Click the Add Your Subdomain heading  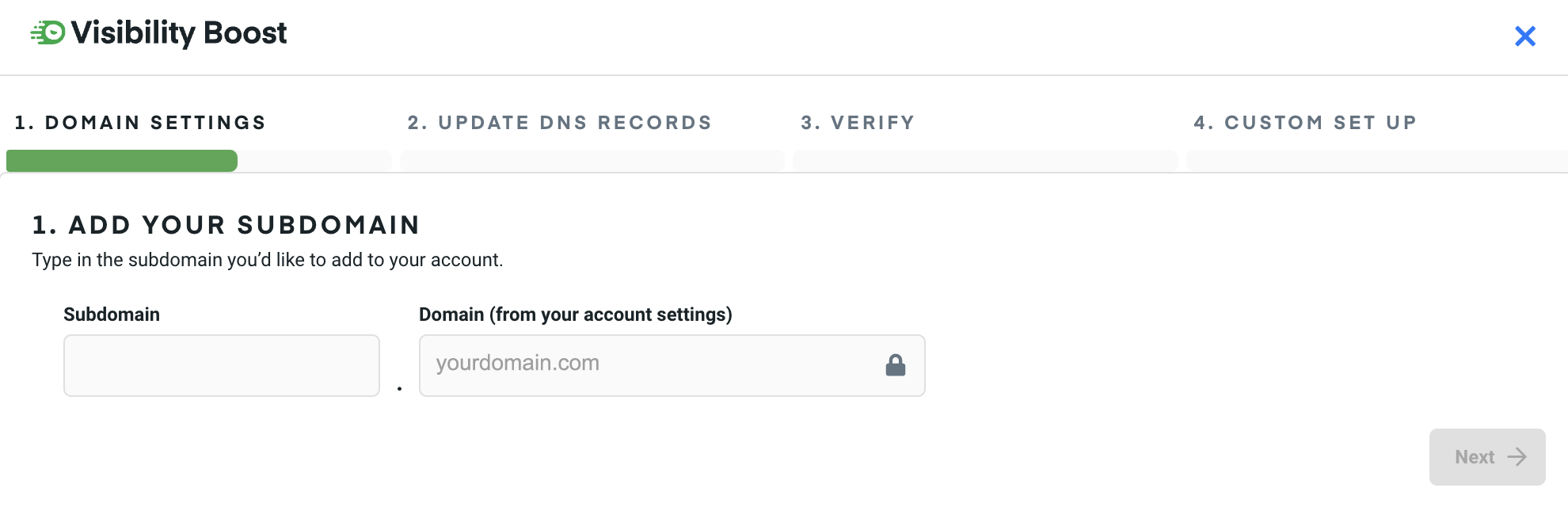pos(226,225)
